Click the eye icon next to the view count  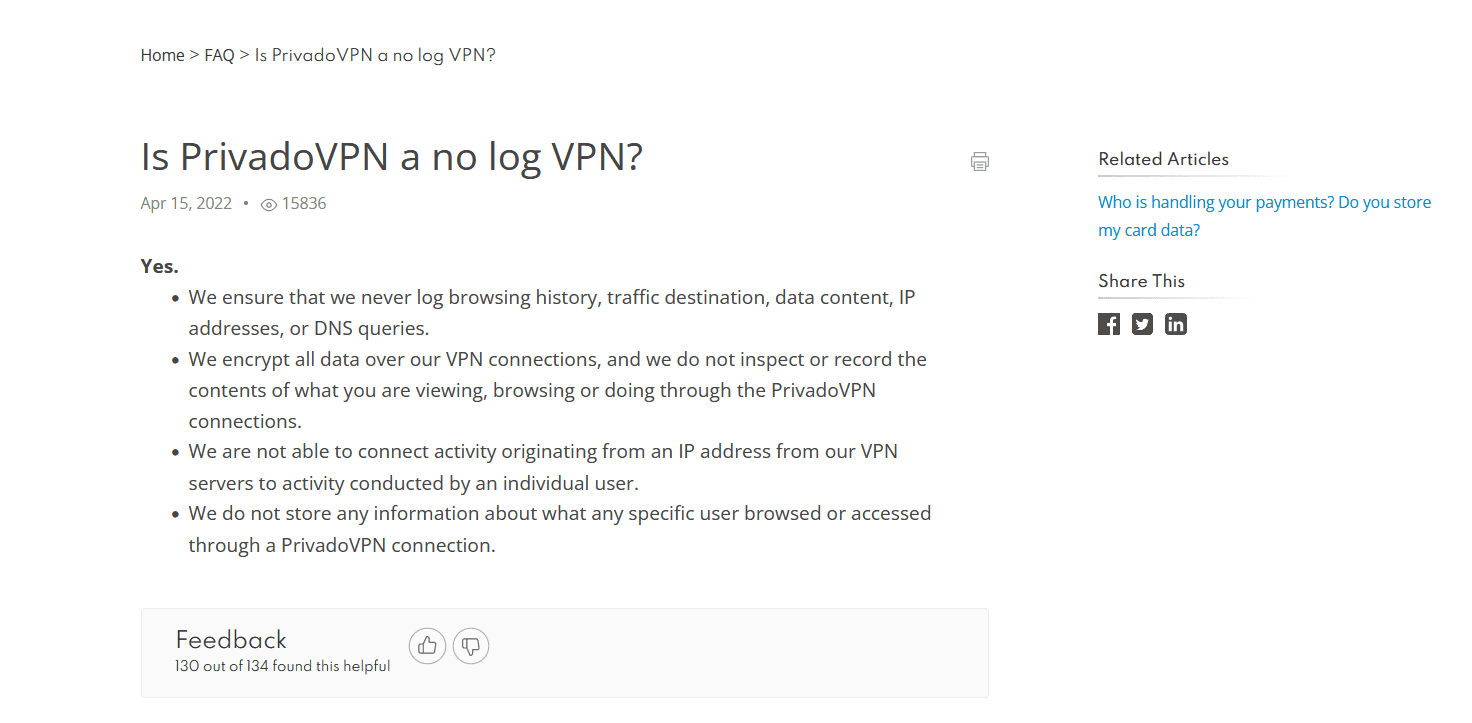pyautogui.click(x=268, y=203)
